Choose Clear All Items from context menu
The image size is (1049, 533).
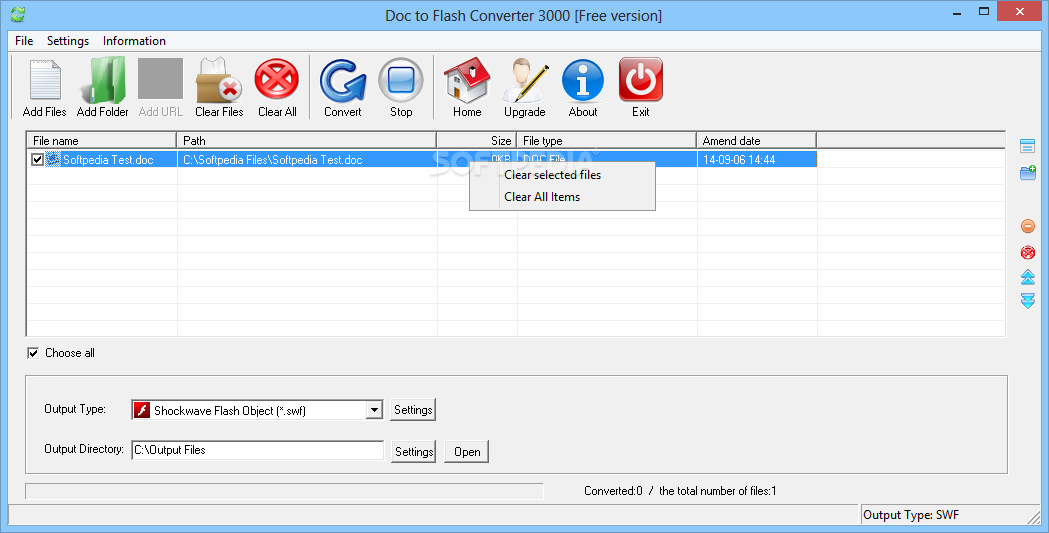coord(562,197)
